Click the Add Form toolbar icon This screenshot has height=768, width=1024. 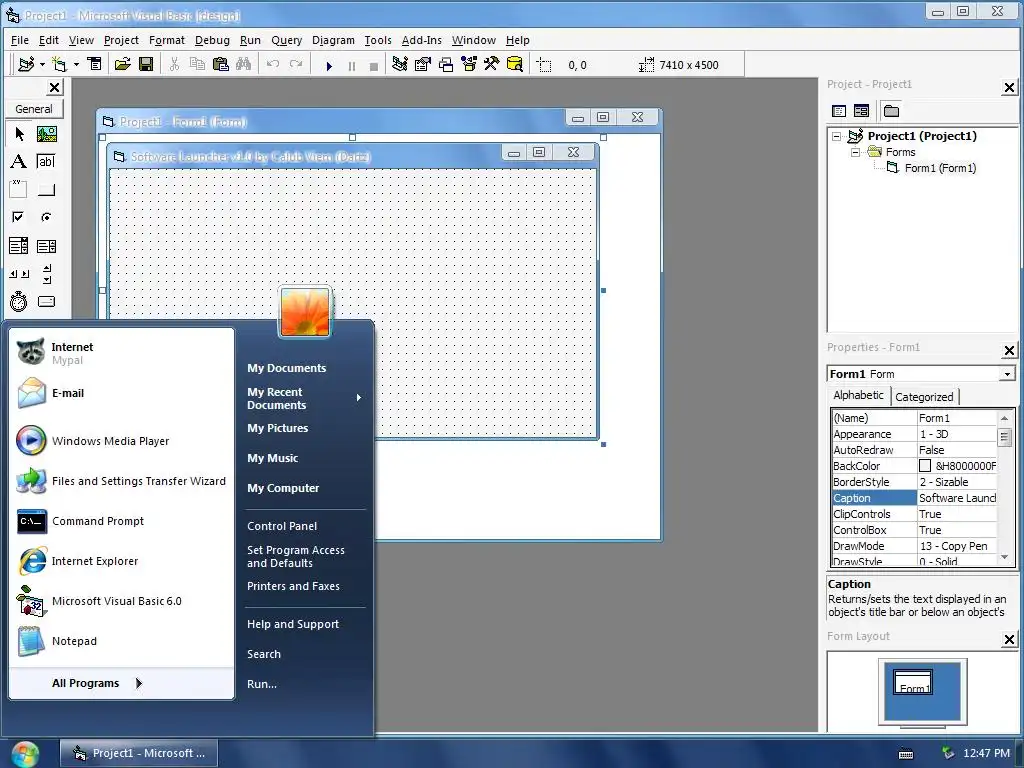click(x=59, y=65)
